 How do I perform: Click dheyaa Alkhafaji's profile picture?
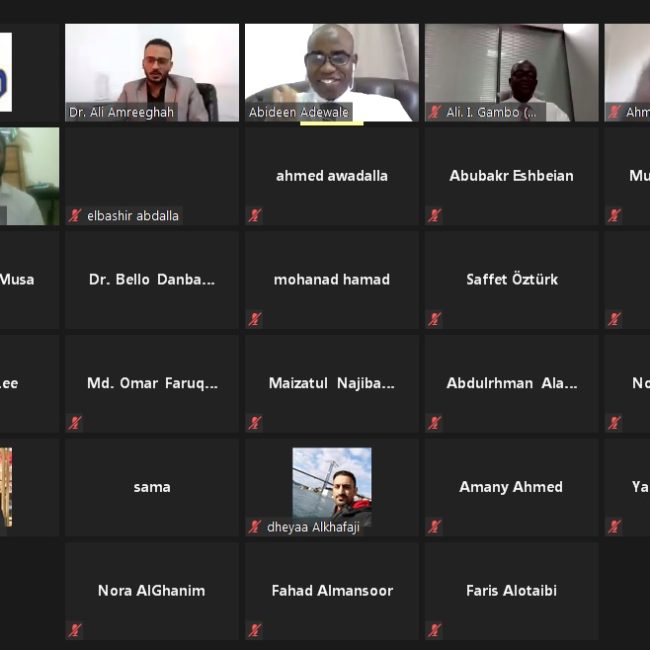[332, 487]
